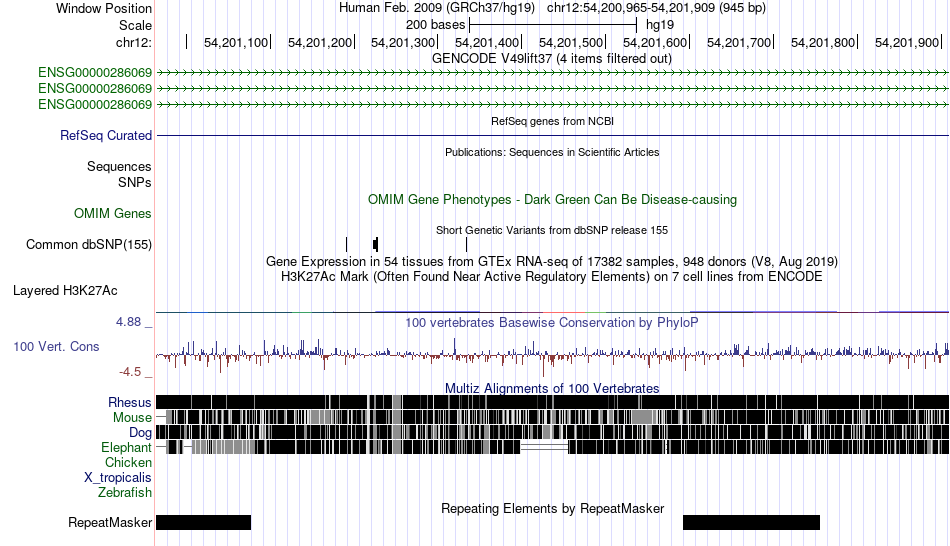Click the Scale label
Viewport: 950px width, 546px height.
click(135, 25)
